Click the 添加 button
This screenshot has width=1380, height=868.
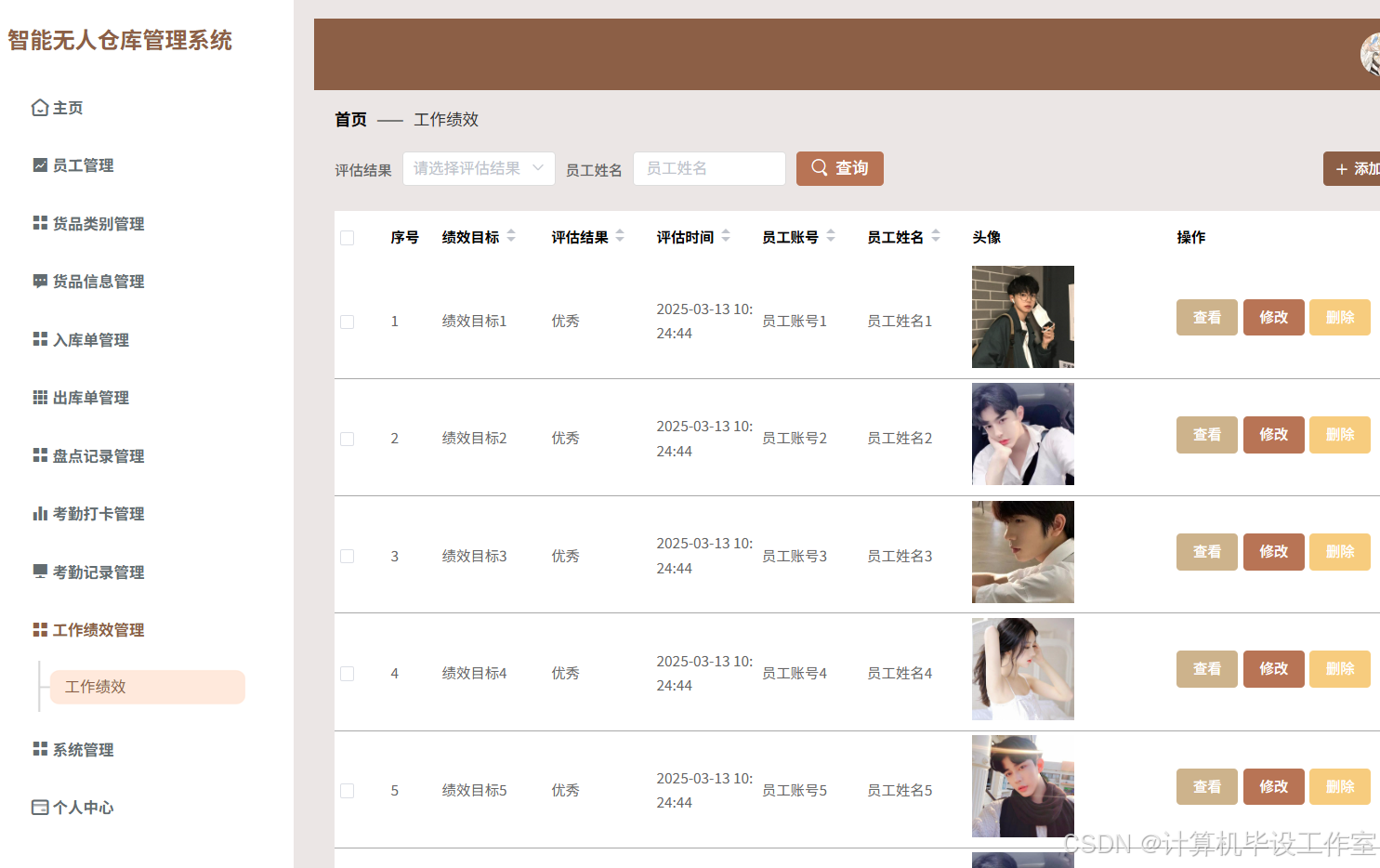point(1352,169)
